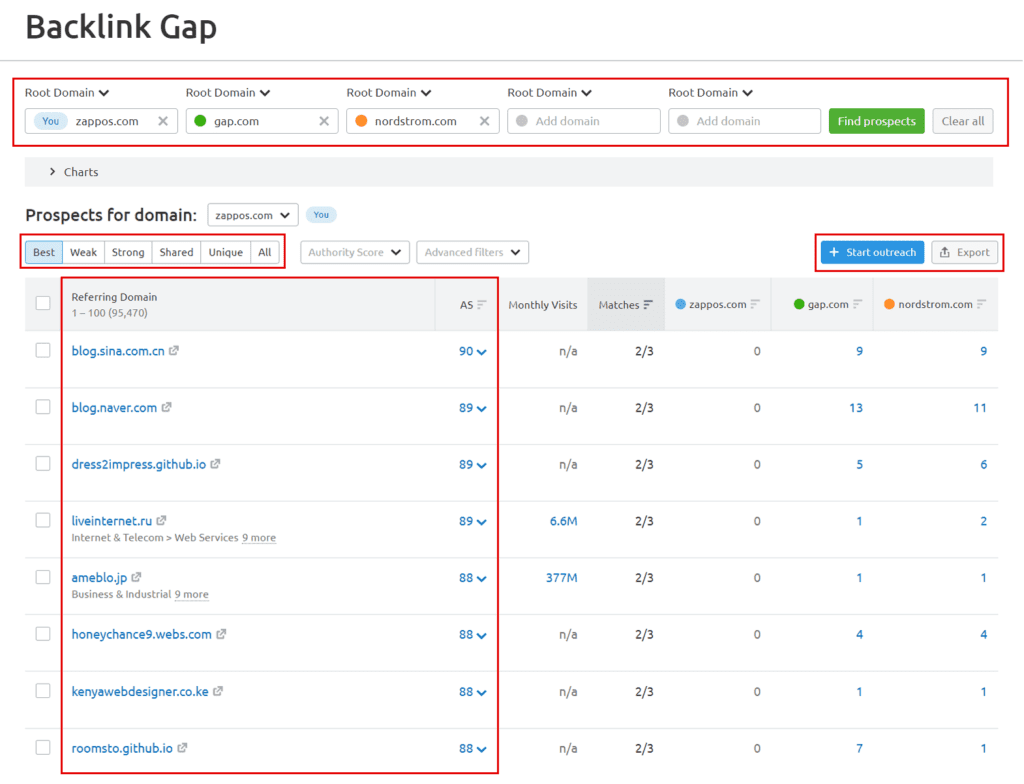Check the dress2impress.github.io row checkbox
Viewport: 1024px width, 784px height.
pos(43,464)
